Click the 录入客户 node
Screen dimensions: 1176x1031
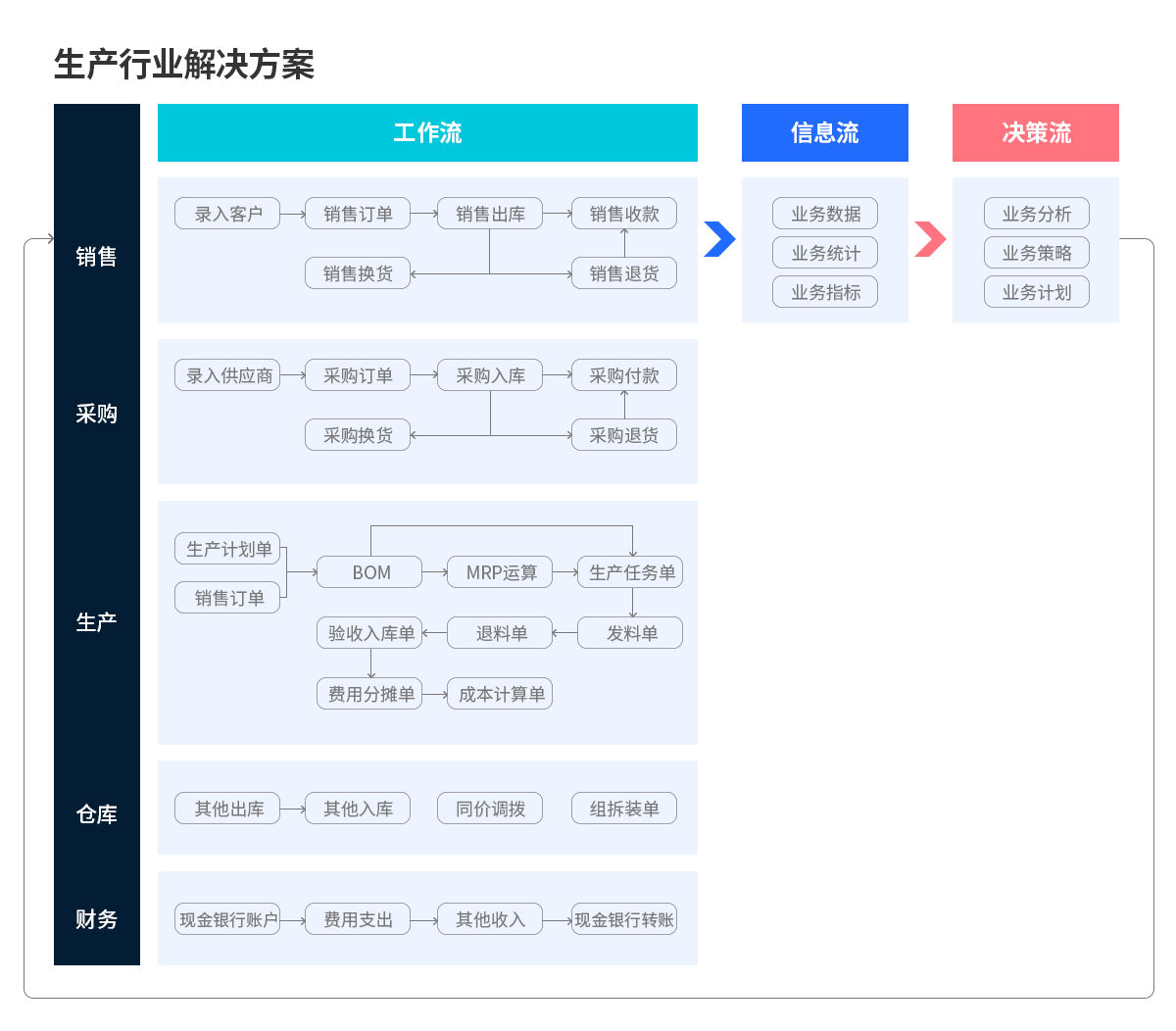[227, 214]
